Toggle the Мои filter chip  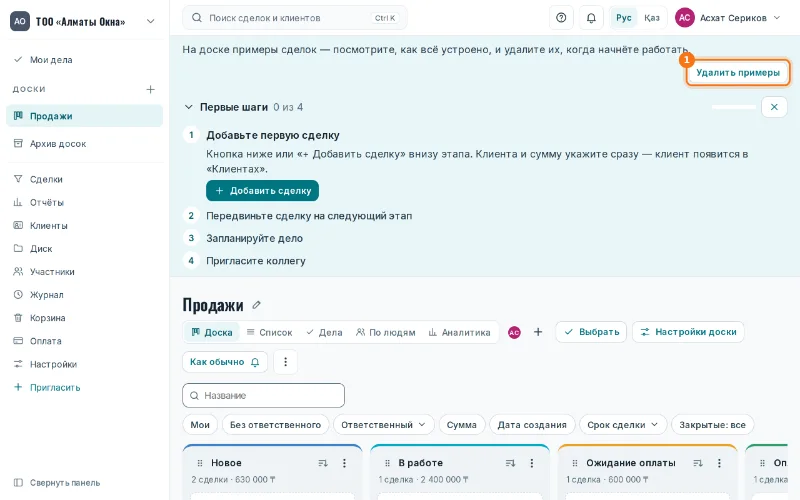click(x=200, y=424)
